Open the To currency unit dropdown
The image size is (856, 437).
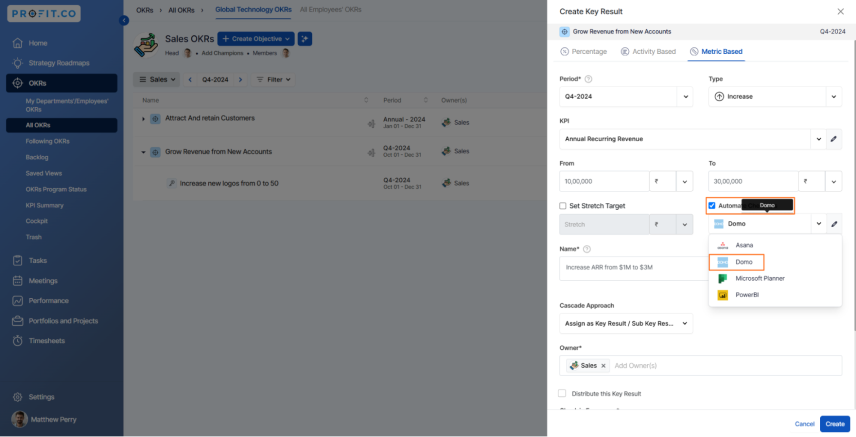pos(834,181)
